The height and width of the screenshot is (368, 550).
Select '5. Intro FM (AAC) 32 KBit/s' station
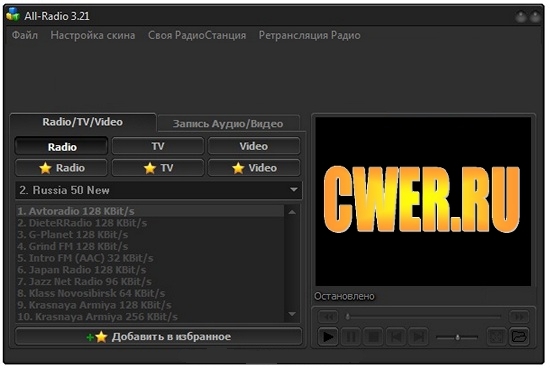[150, 258]
